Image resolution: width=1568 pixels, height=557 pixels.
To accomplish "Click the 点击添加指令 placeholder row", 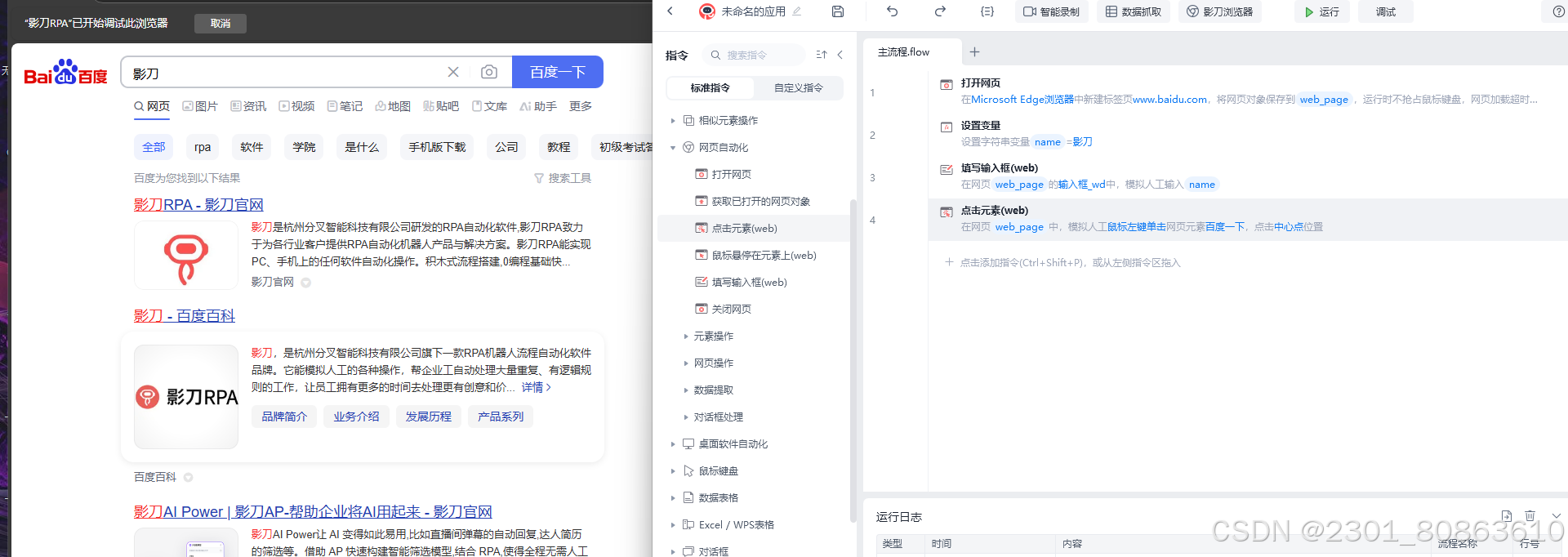I will 1062,262.
